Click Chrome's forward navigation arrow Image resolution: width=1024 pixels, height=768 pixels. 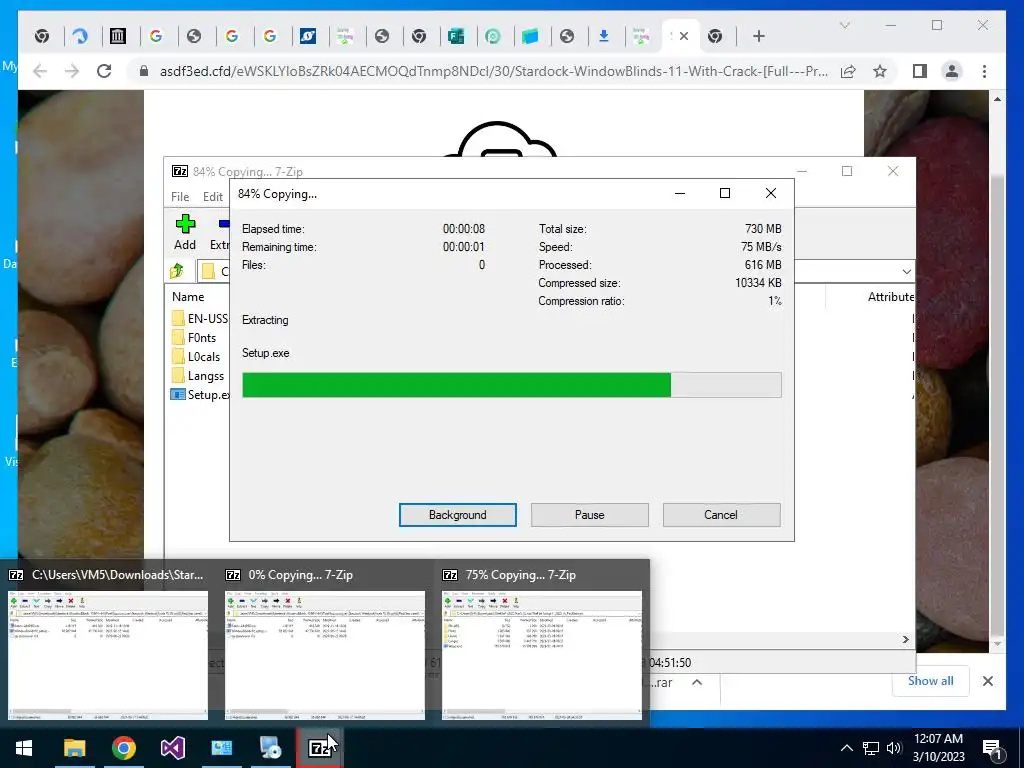pyautogui.click(x=72, y=71)
